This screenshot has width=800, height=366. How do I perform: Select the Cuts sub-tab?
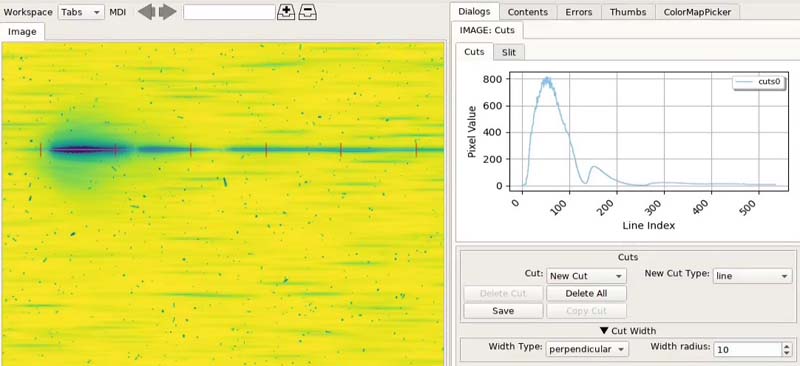[x=474, y=52]
